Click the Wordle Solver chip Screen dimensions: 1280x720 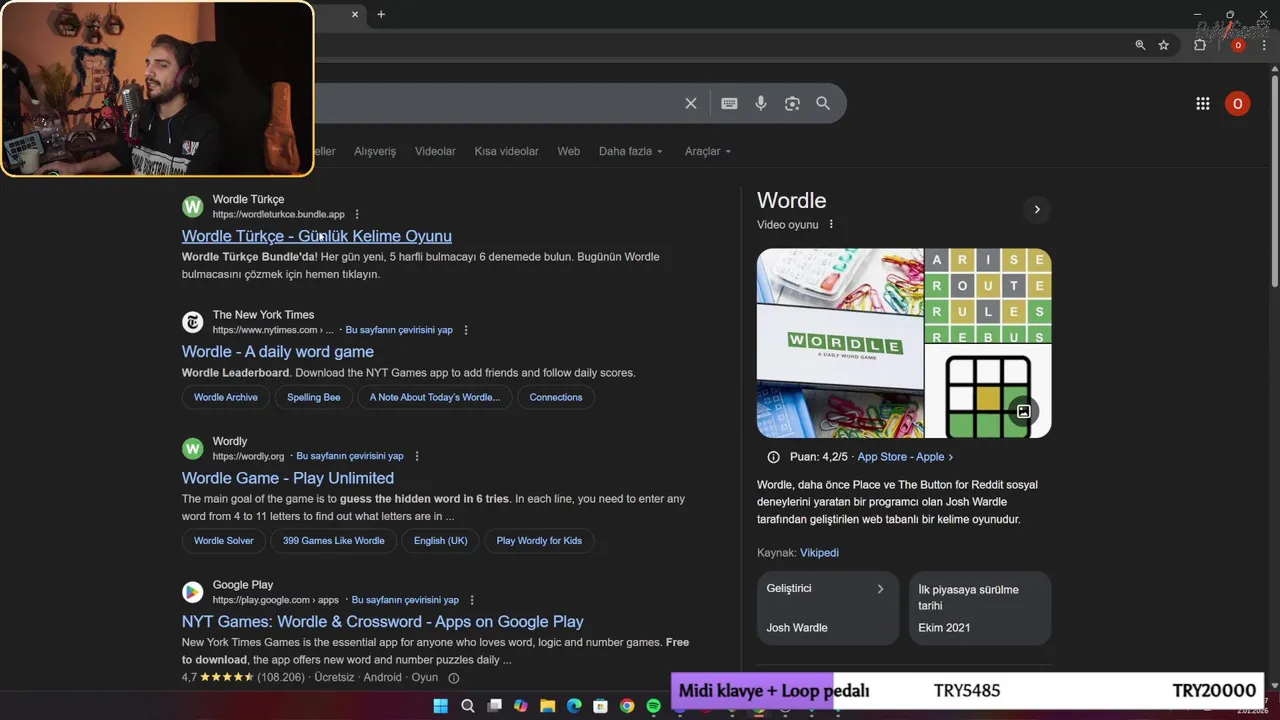click(224, 541)
